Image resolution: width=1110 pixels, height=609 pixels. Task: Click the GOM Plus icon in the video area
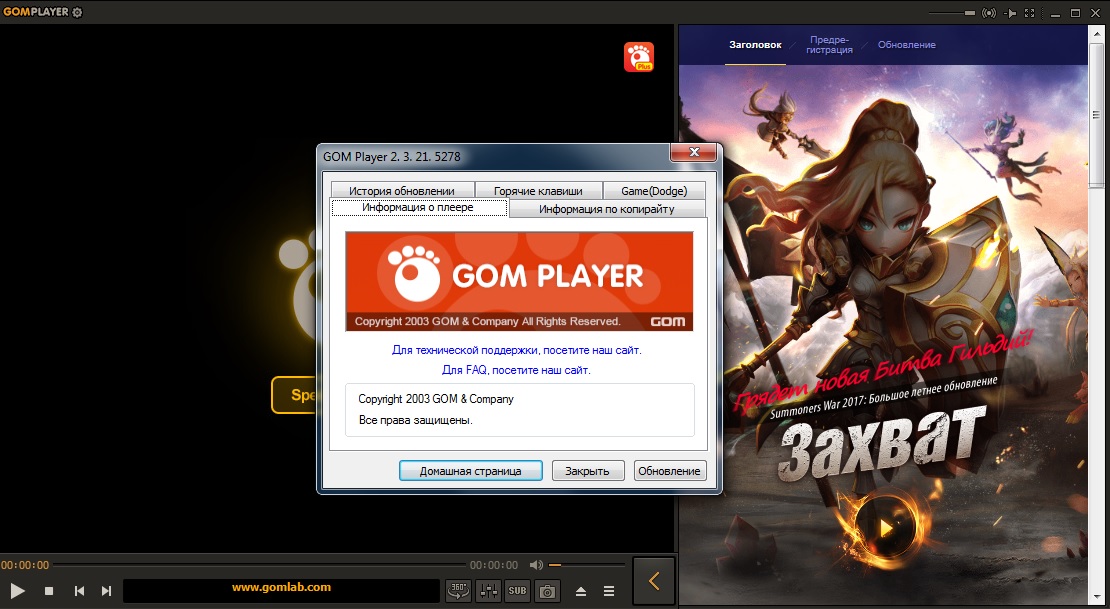coord(639,57)
